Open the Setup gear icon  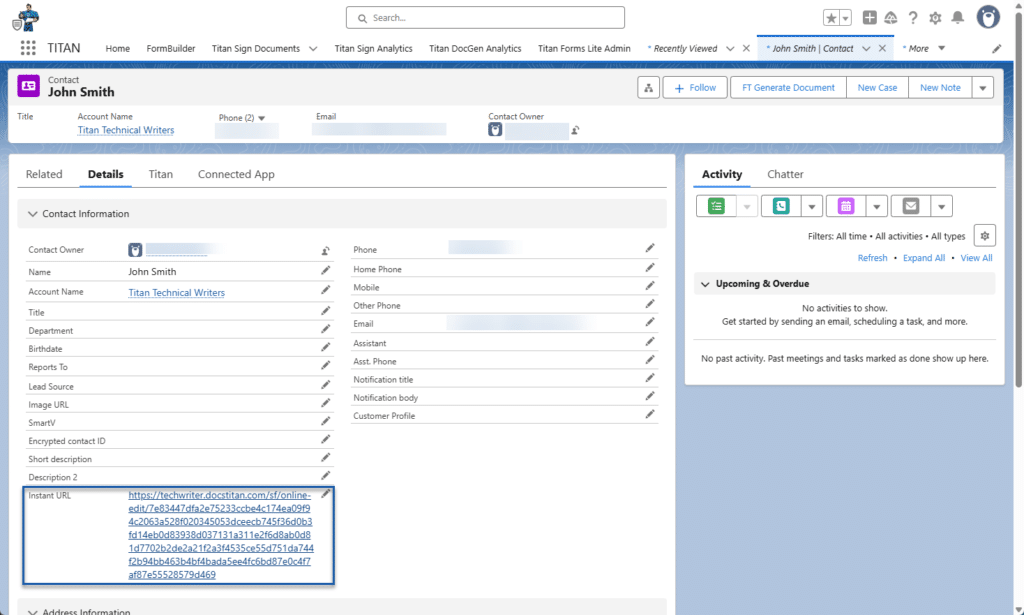pos(935,18)
